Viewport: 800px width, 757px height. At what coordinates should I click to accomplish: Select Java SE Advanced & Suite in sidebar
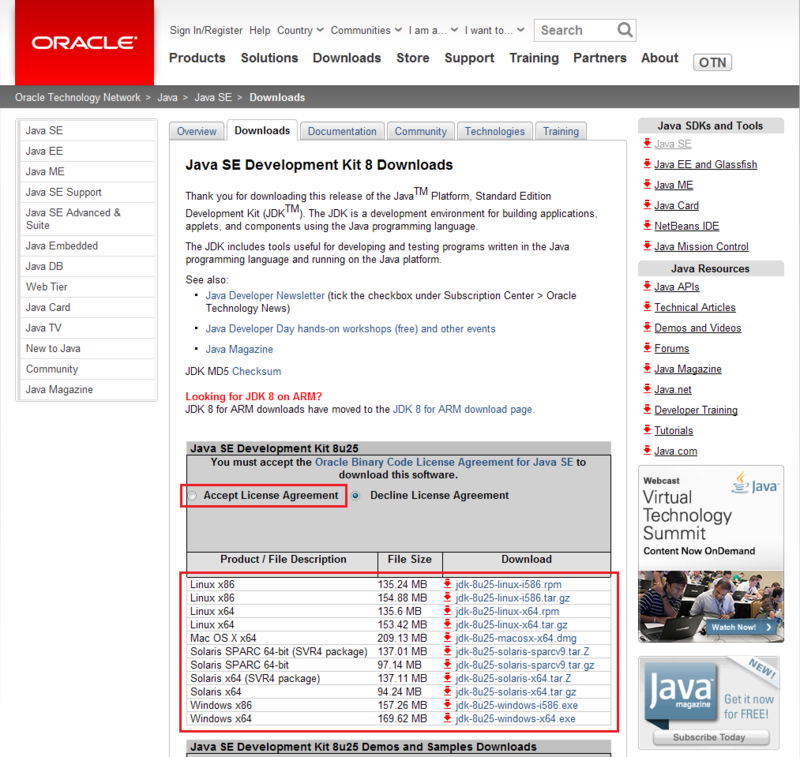[87, 219]
